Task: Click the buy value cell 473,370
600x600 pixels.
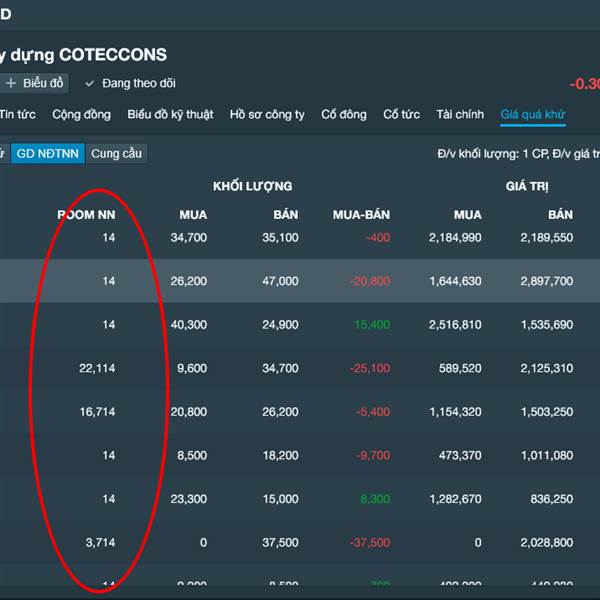Action: (460, 455)
